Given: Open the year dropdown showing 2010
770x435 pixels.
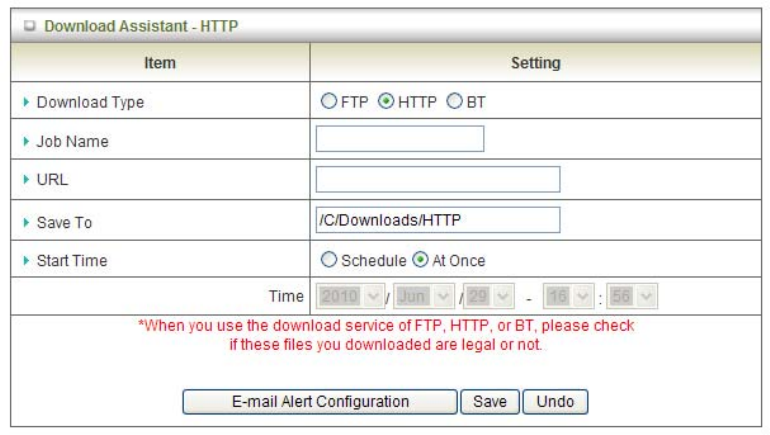Looking at the screenshot, I should click(x=353, y=297).
